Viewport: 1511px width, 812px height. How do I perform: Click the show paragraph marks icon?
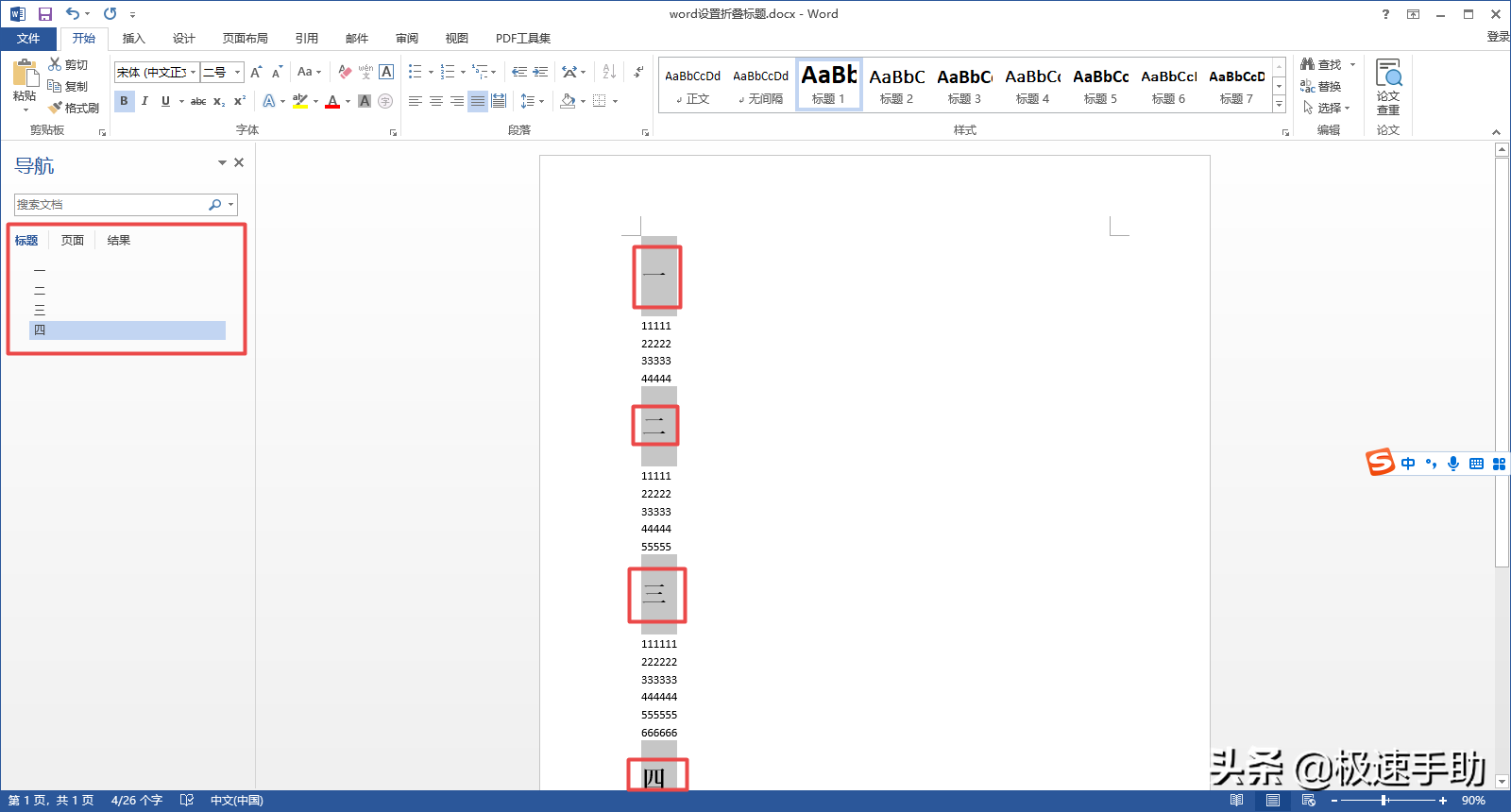(x=639, y=72)
